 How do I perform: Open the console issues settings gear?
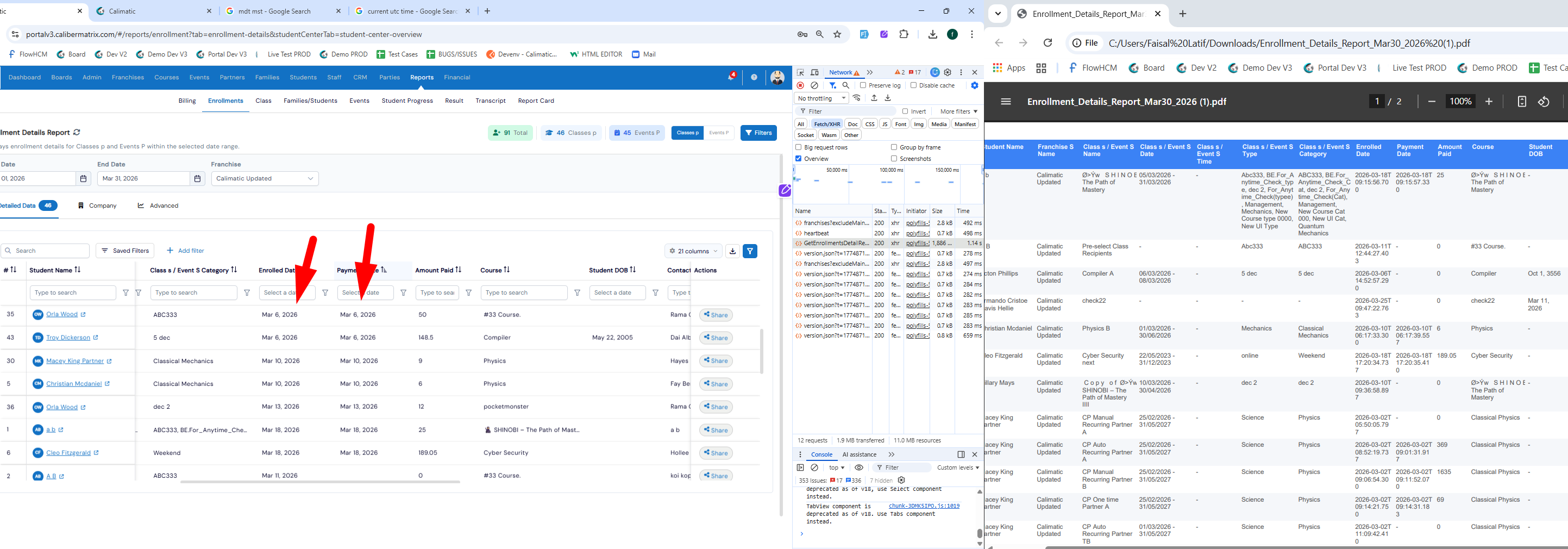pyautogui.click(x=901, y=480)
